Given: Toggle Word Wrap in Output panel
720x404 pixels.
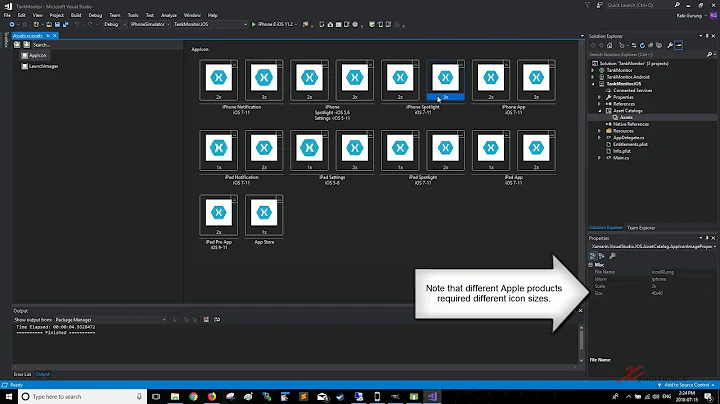Looking at the screenshot, I should point(217,320).
